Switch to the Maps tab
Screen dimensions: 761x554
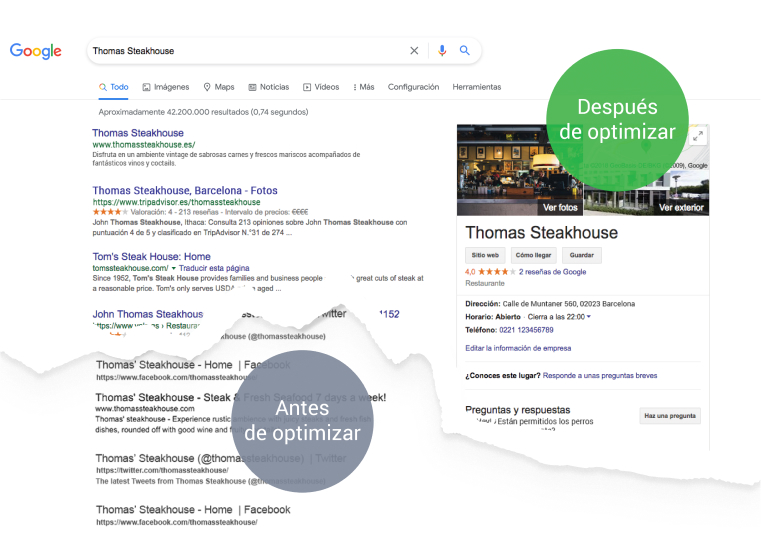pyautogui.click(x=219, y=87)
